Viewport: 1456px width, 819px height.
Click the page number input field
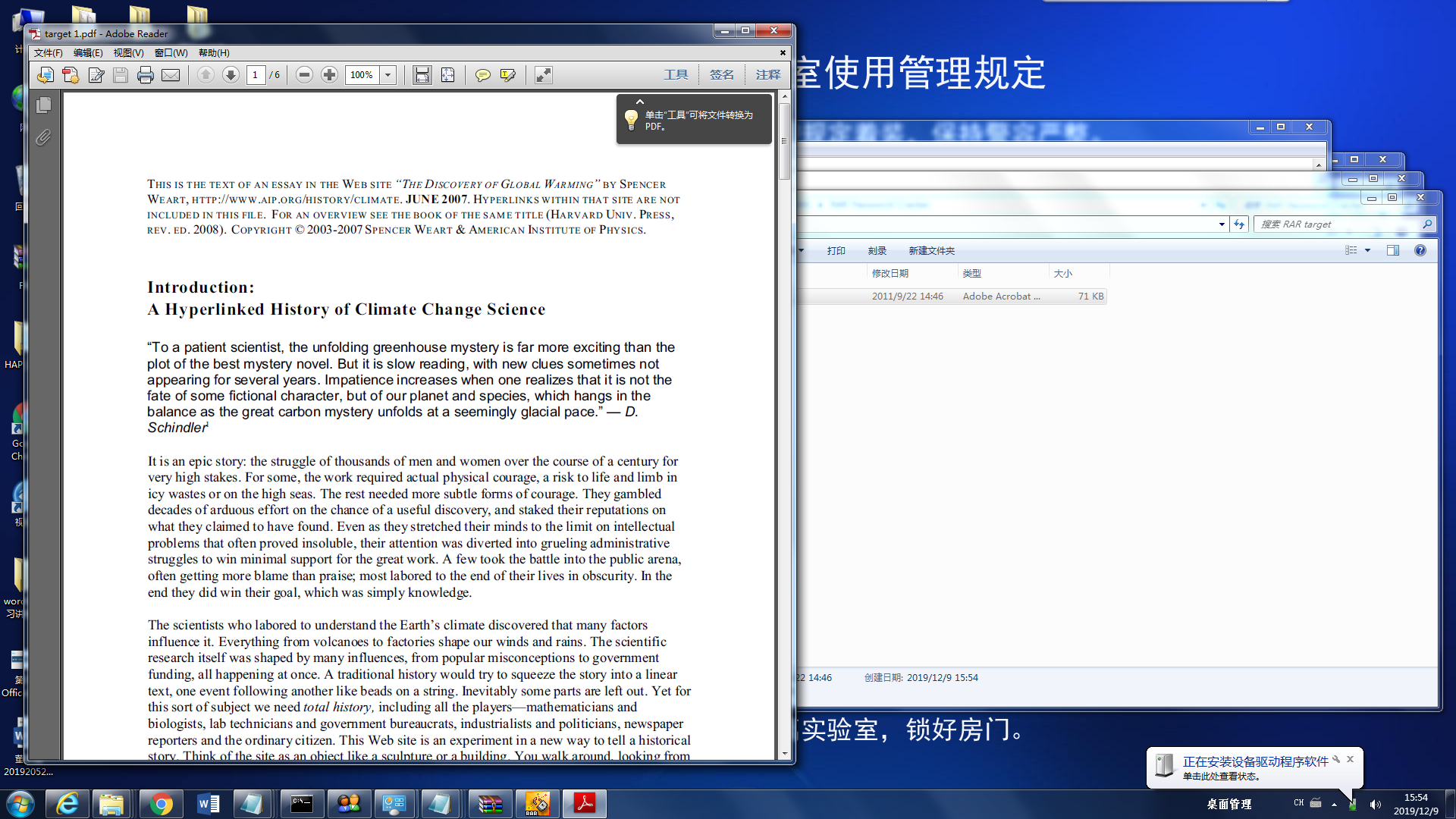pos(256,75)
